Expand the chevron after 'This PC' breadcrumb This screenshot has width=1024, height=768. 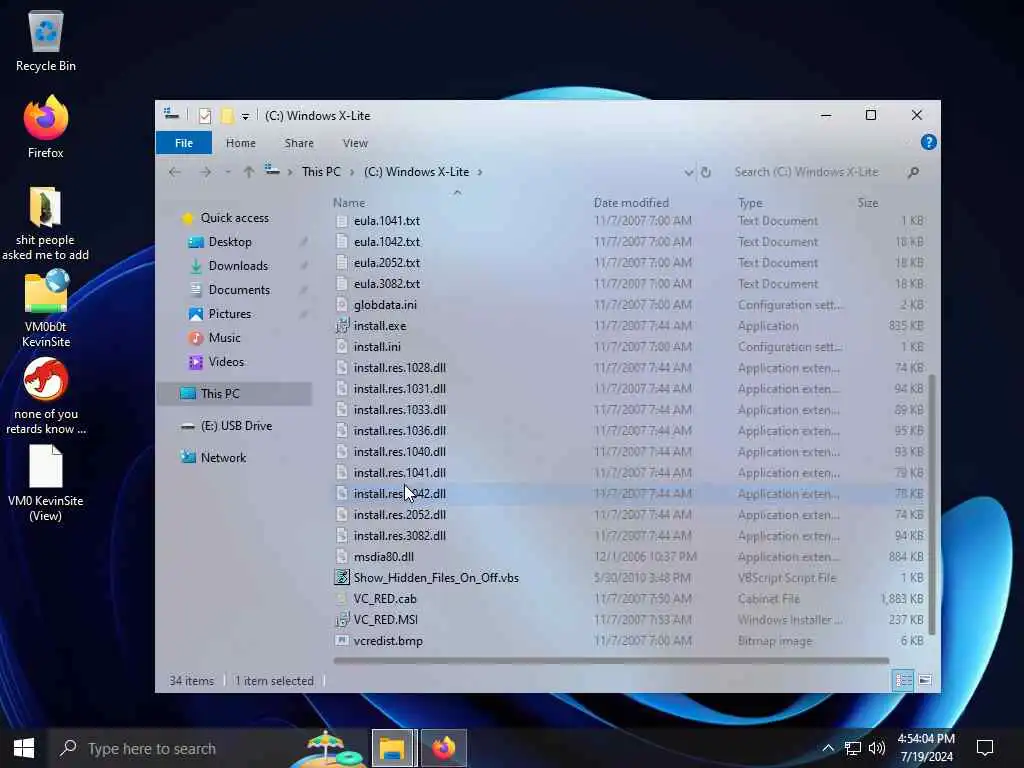tap(352, 172)
